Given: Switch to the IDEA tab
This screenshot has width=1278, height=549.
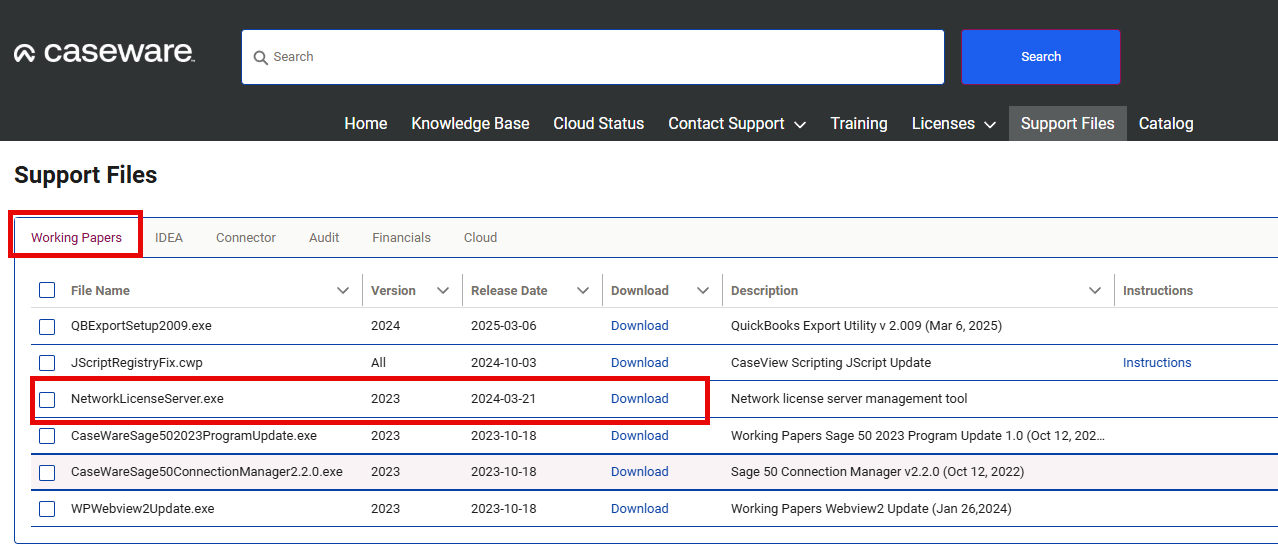Looking at the screenshot, I should [x=169, y=238].
